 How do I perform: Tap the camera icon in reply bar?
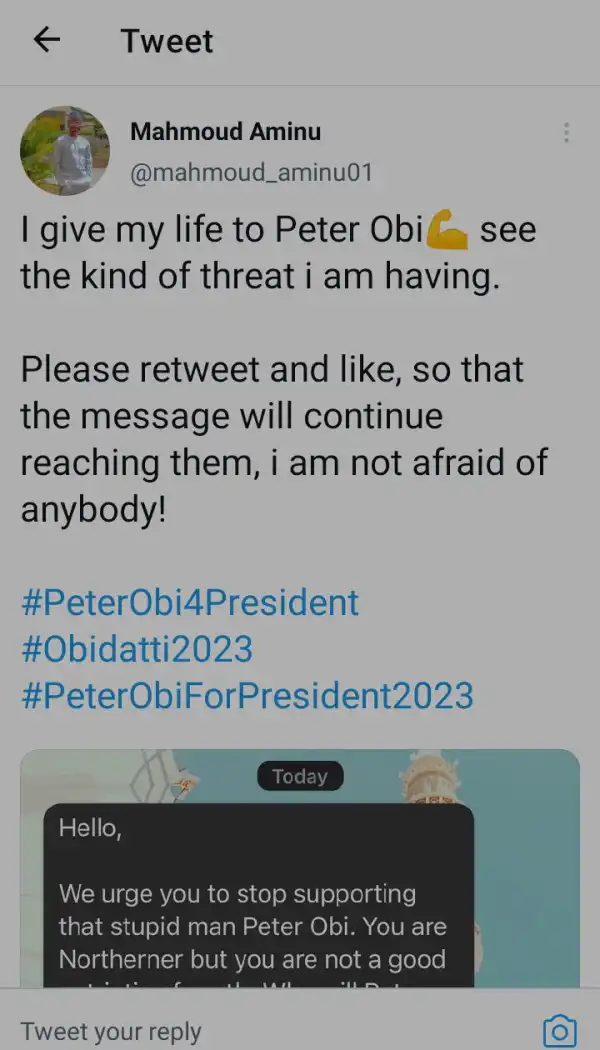click(x=559, y=1031)
